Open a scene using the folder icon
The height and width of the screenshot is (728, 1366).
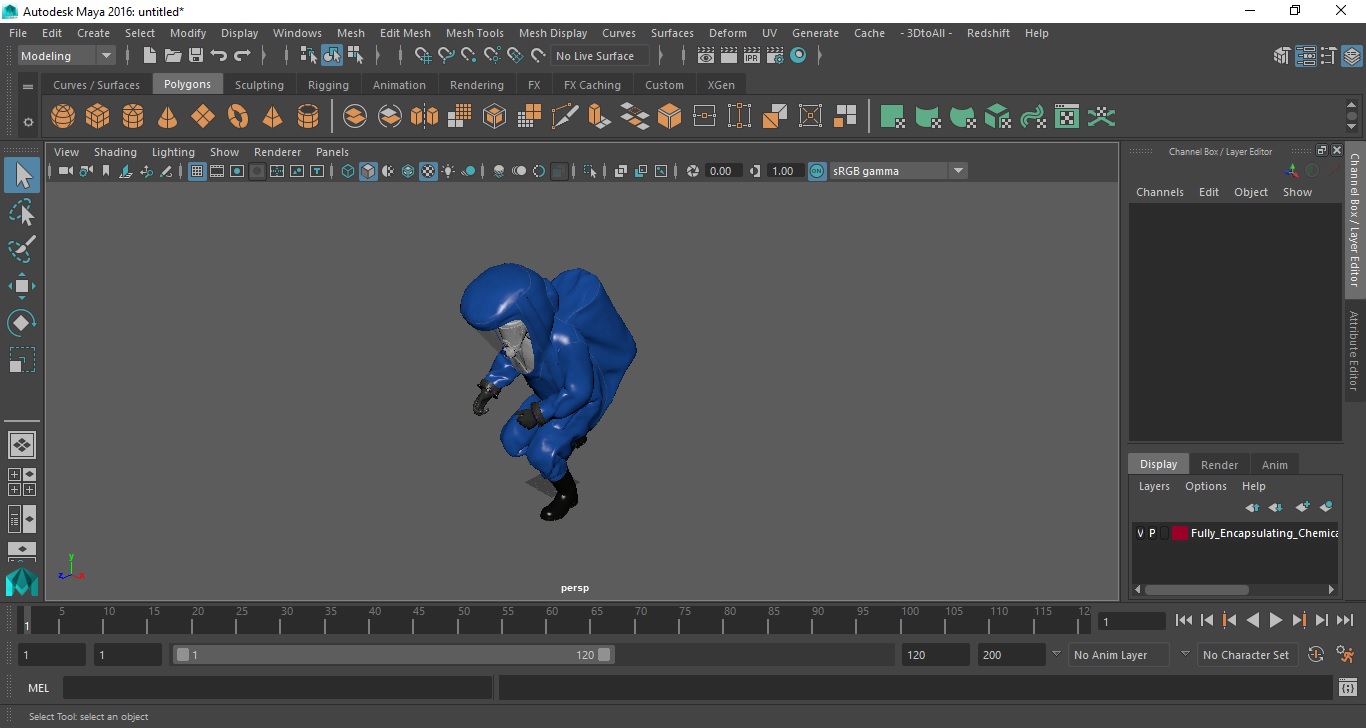point(173,56)
